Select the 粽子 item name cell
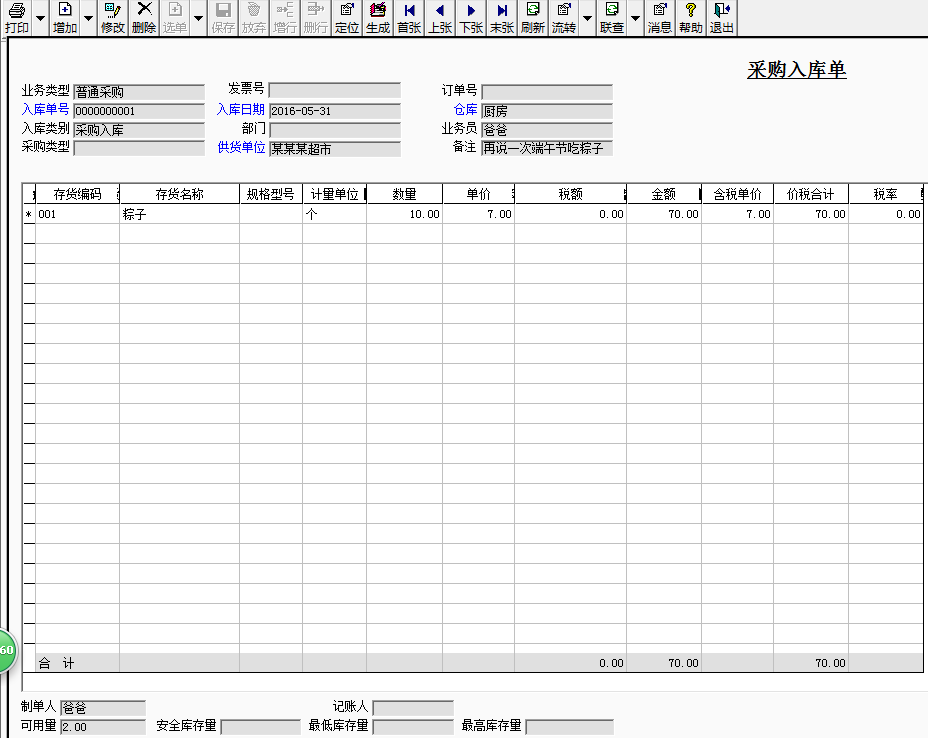Image resolution: width=928 pixels, height=738 pixels. pos(179,214)
